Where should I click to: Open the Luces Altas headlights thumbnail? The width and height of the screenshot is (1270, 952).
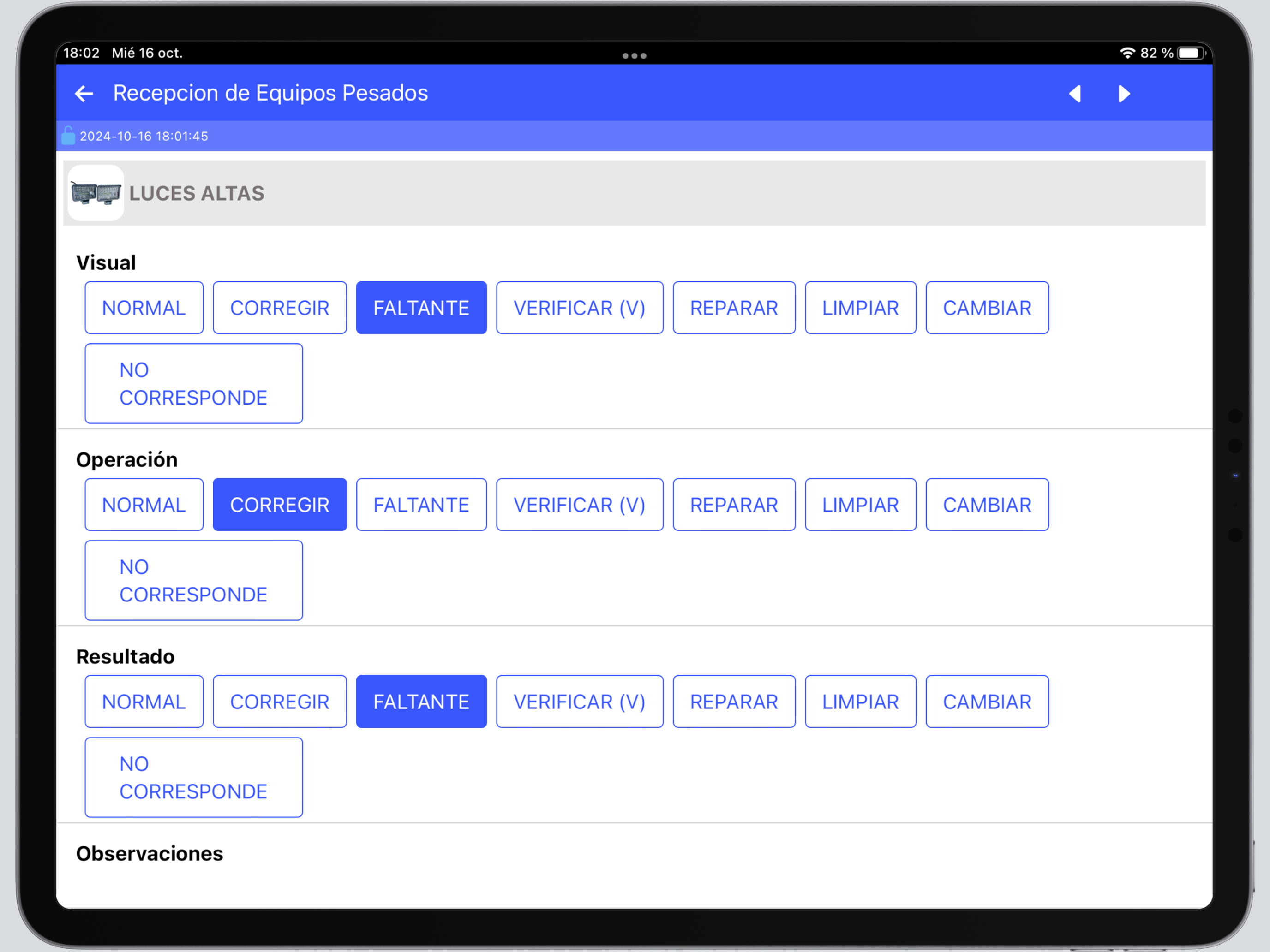click(96, 193)
